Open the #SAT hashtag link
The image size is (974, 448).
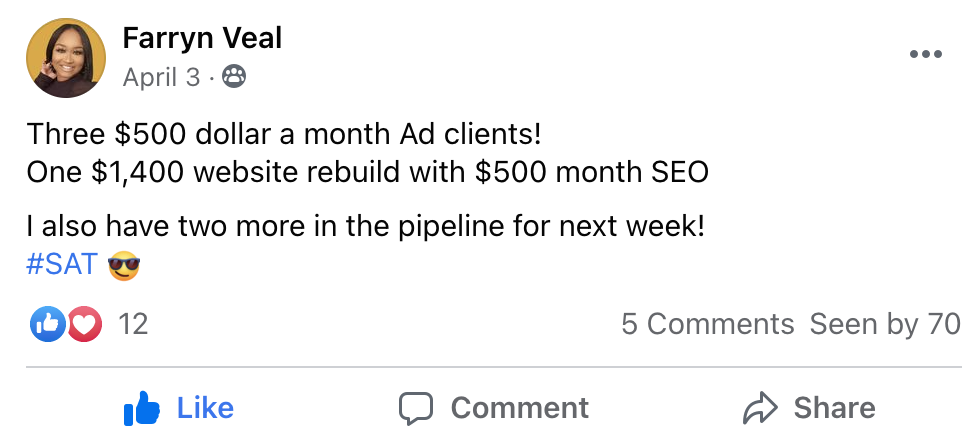pyautogui.click(x=62, y=264)
